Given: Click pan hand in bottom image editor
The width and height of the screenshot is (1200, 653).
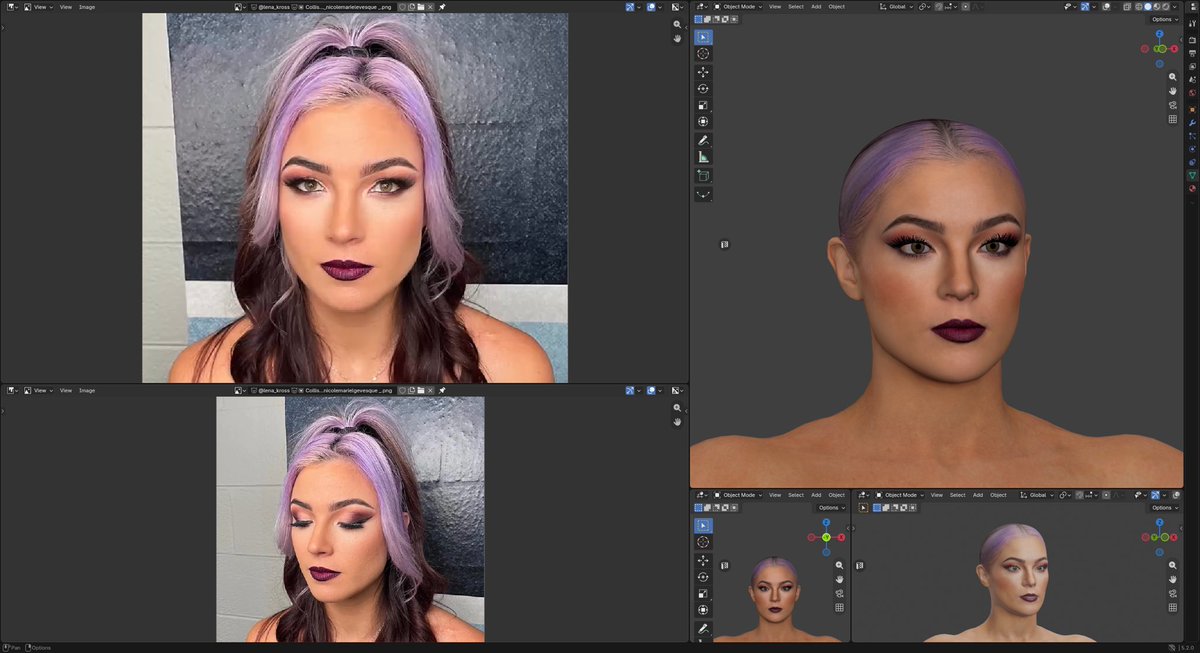Looking at the screenshot, I should (677, 422).
